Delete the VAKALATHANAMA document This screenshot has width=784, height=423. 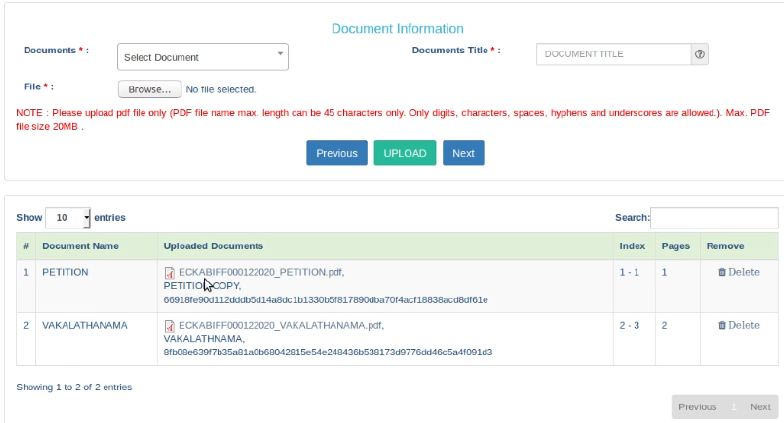[739, 325]
